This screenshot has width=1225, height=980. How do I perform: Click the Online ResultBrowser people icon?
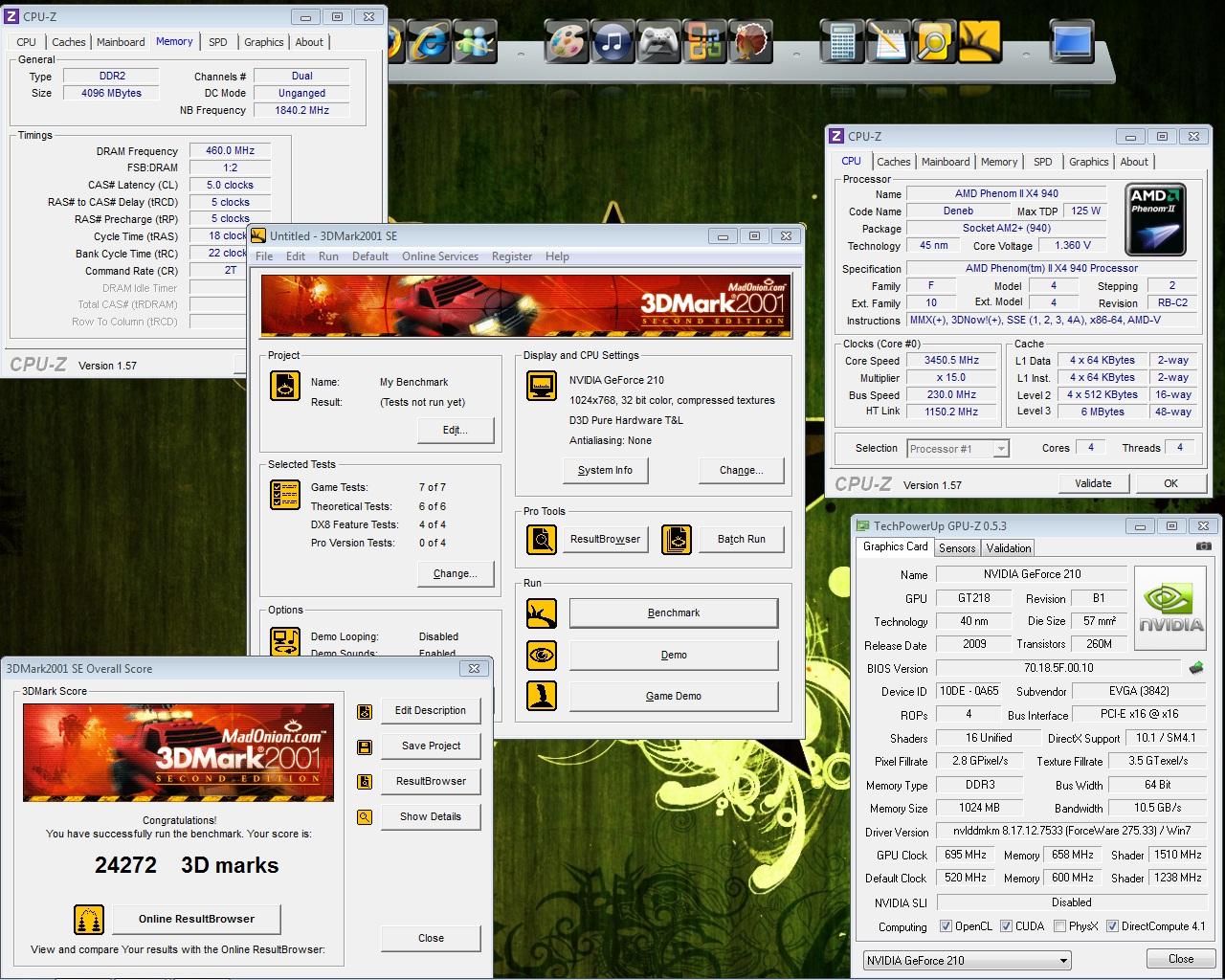(89, 919)
